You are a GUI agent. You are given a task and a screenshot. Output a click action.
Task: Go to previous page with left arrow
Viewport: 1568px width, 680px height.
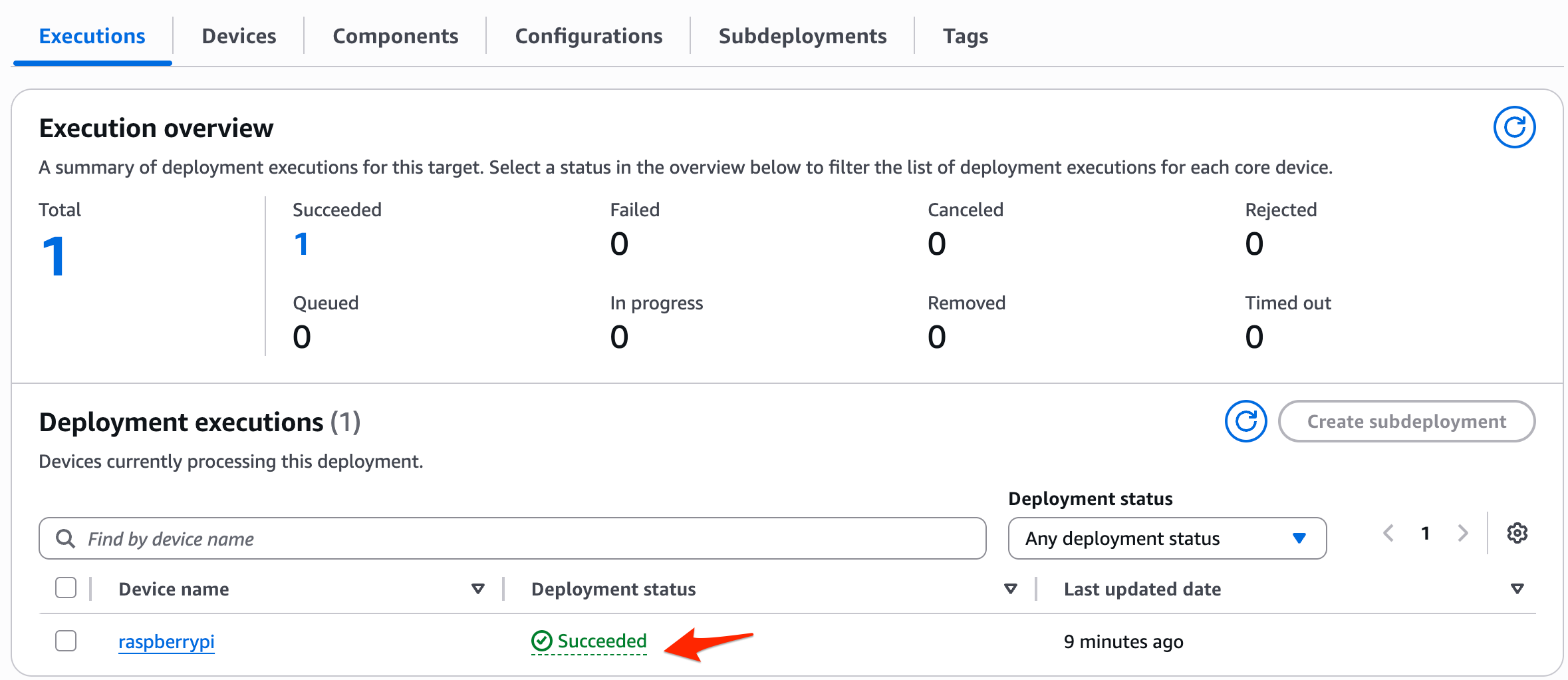[1388, 532]
